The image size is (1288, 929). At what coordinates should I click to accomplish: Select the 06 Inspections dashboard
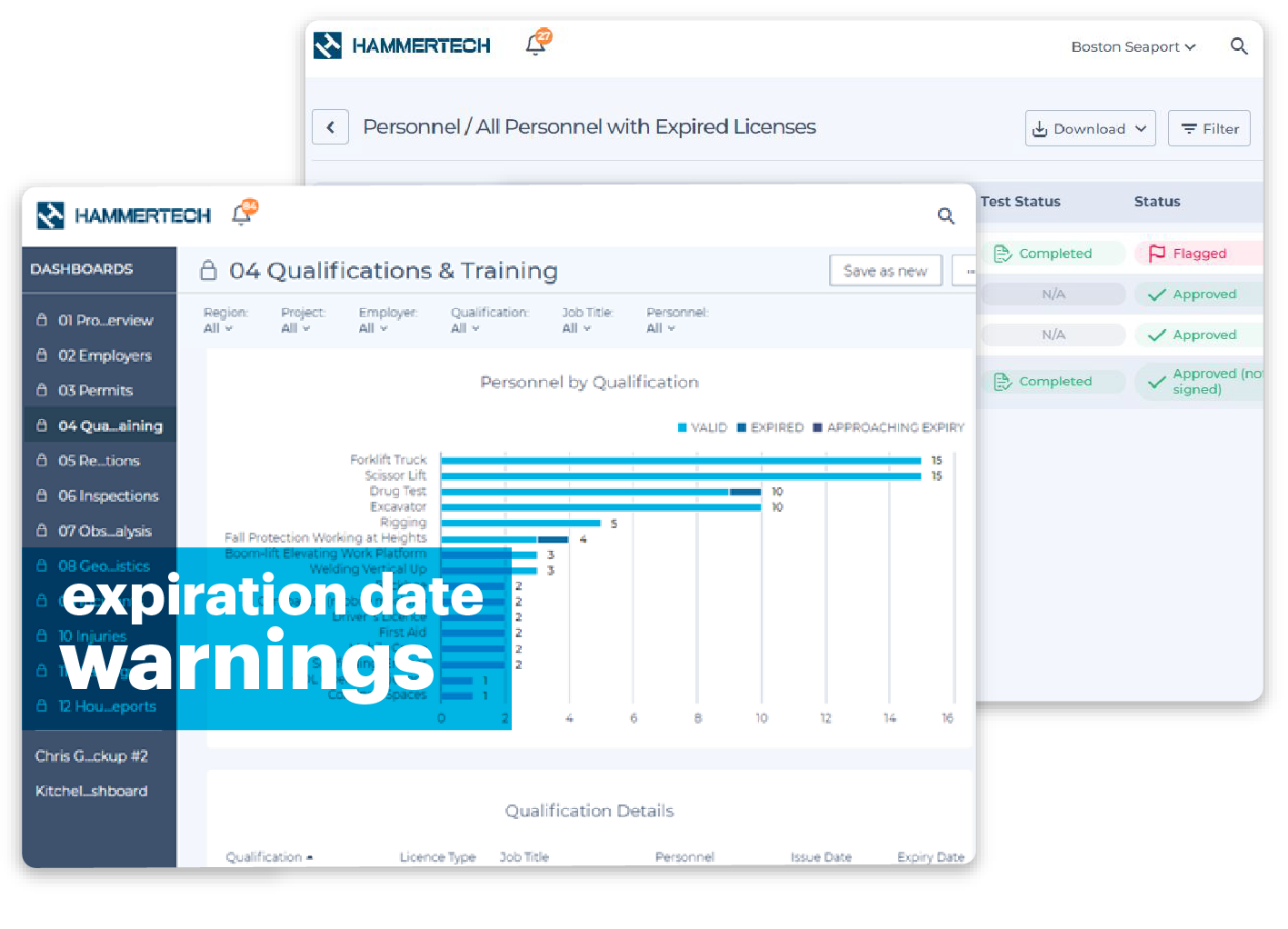(107, 495)
